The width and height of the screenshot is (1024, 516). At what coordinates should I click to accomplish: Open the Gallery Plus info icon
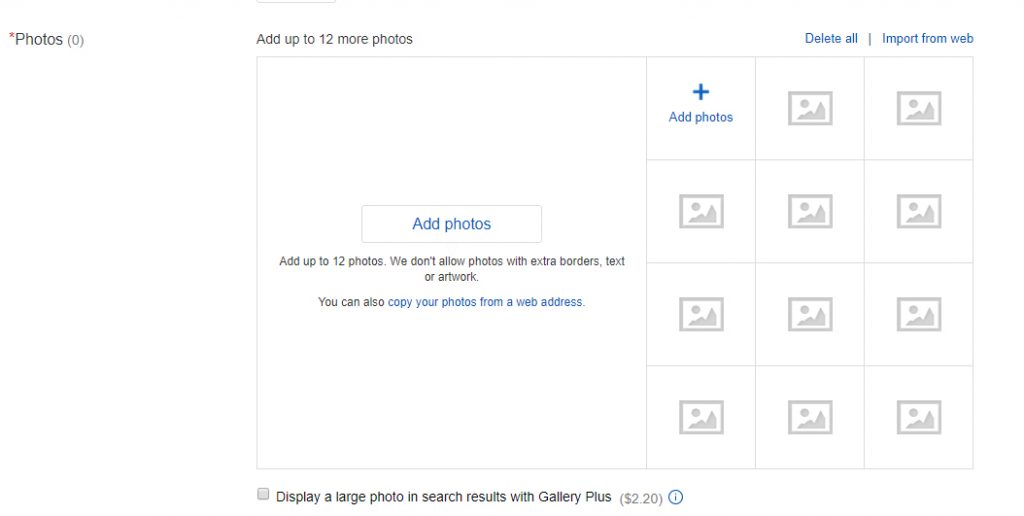tap(676, 497)
